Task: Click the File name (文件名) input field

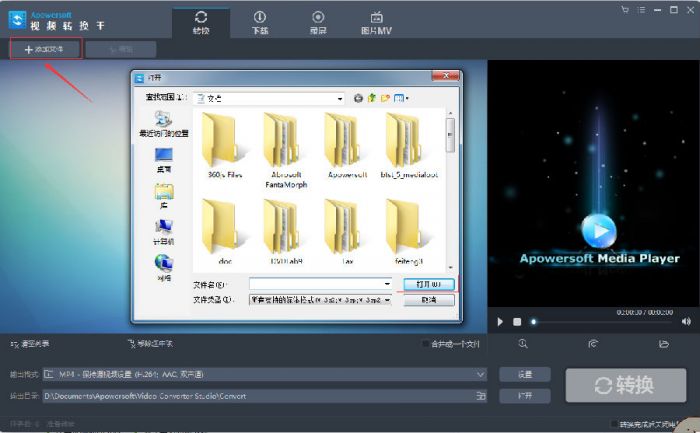Action: pos(320,284)
